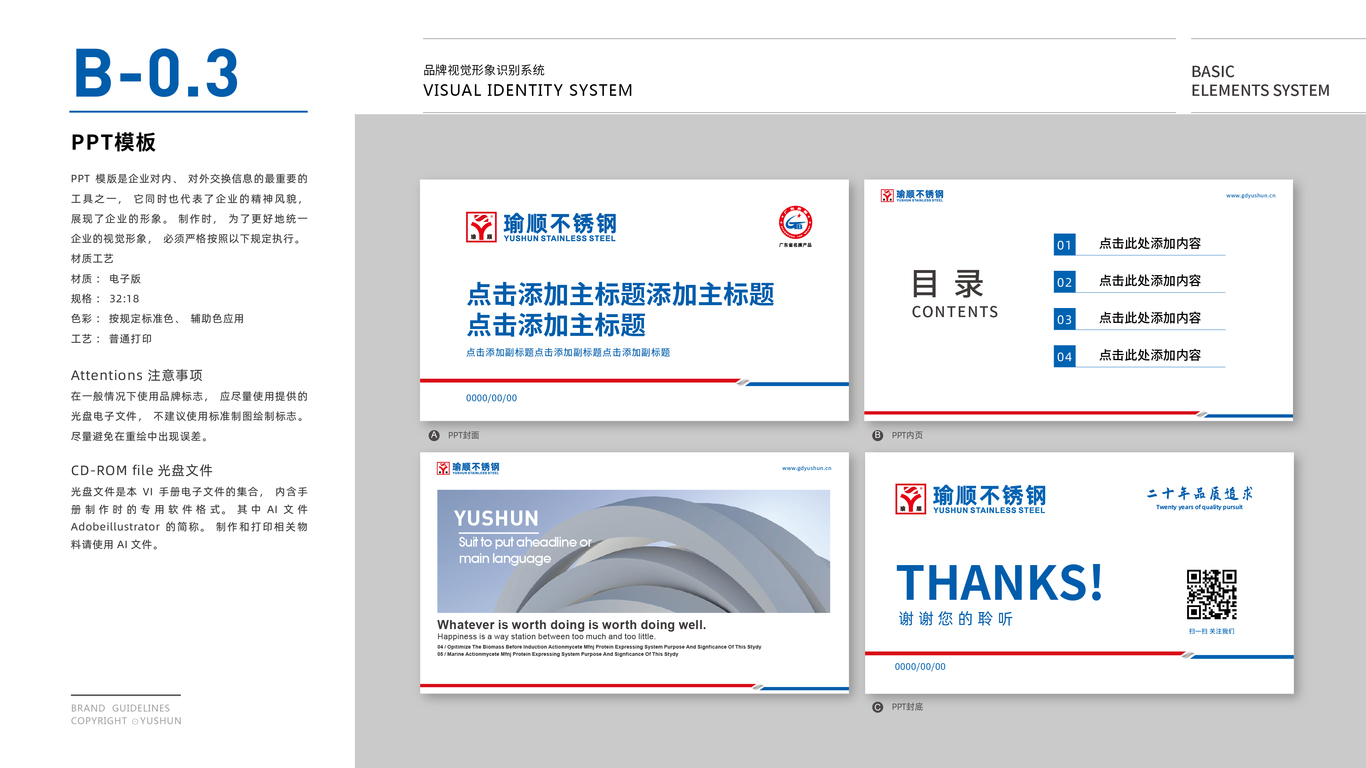
Task: Click the B-0.3 page code
Action: click(156, 73)
